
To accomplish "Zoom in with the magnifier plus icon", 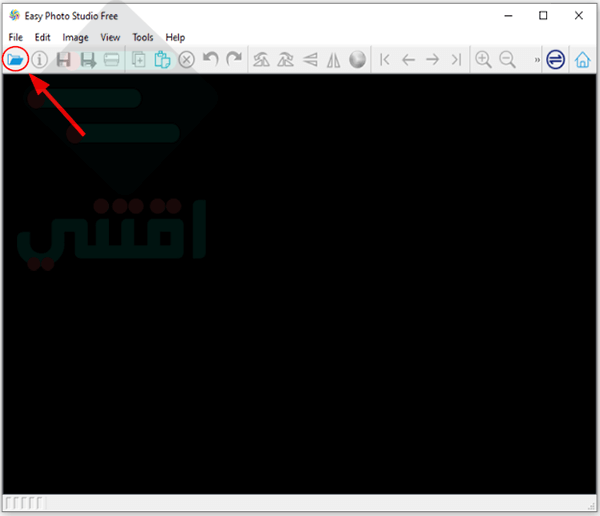I will coord(483,60).
